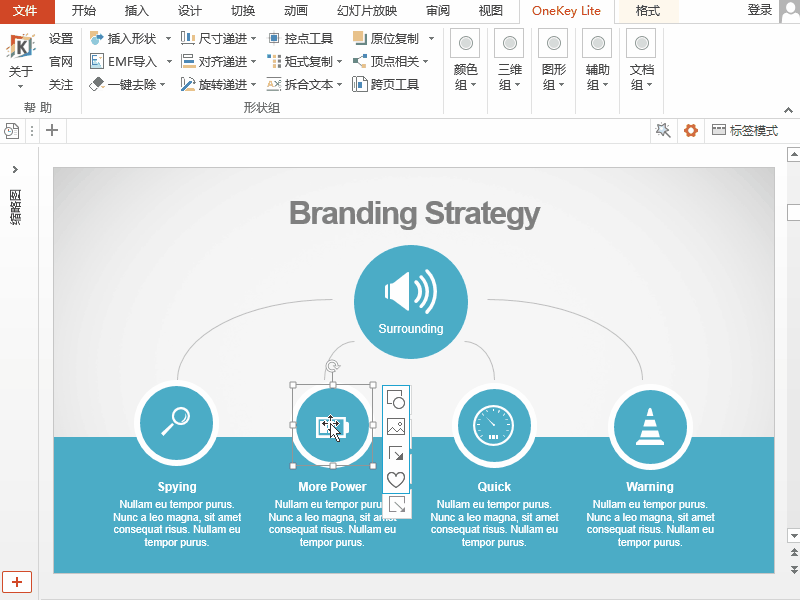Switch to the 格式 tab

(648, 11)
